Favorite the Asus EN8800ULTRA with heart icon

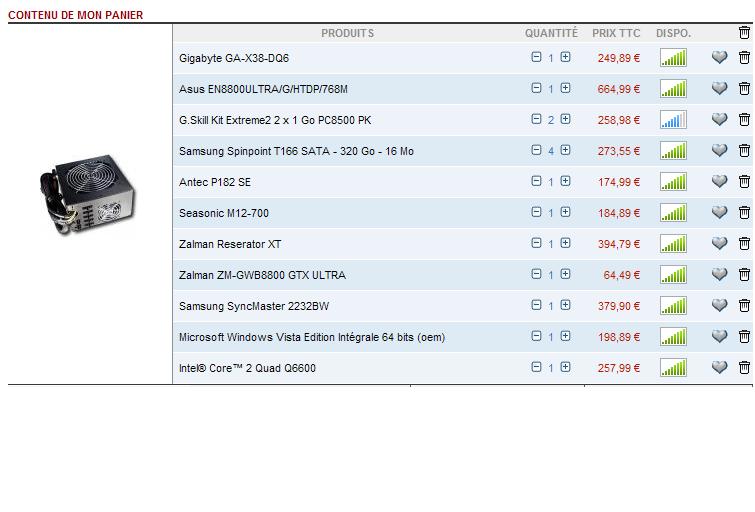[x=719, y=89]
